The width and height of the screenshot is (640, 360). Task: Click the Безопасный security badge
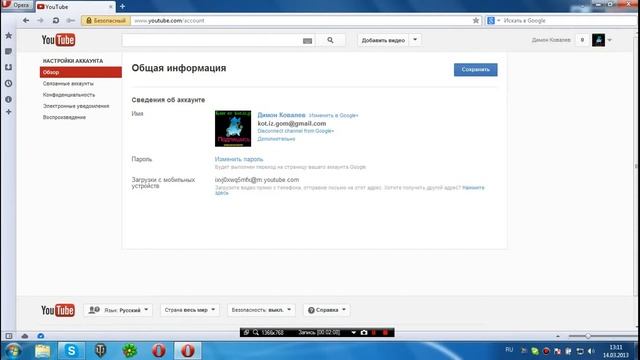tap(106, 20)
